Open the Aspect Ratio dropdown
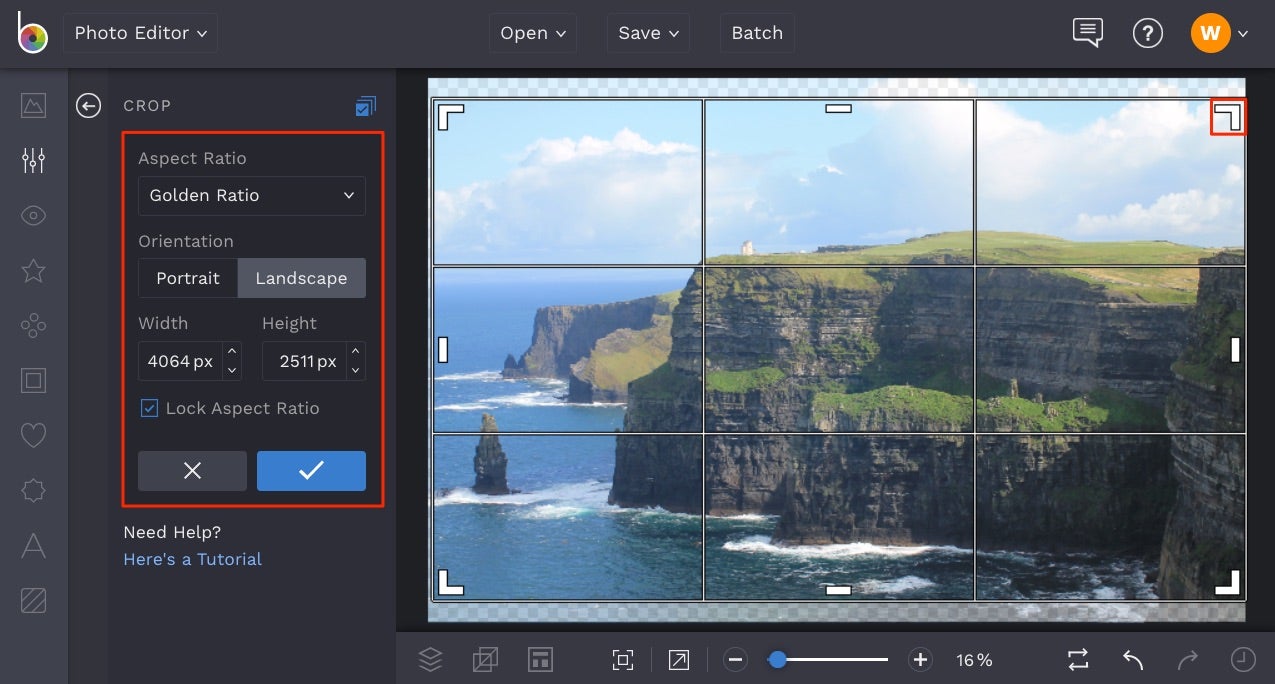The width and height of the screenshot is (1275, 684). click(251, 196)
